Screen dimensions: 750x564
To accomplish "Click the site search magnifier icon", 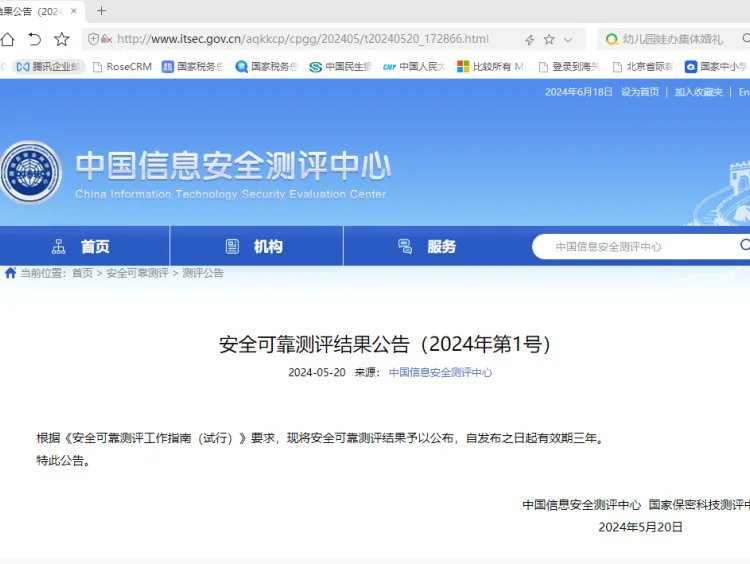I will [x=745, y=245].
